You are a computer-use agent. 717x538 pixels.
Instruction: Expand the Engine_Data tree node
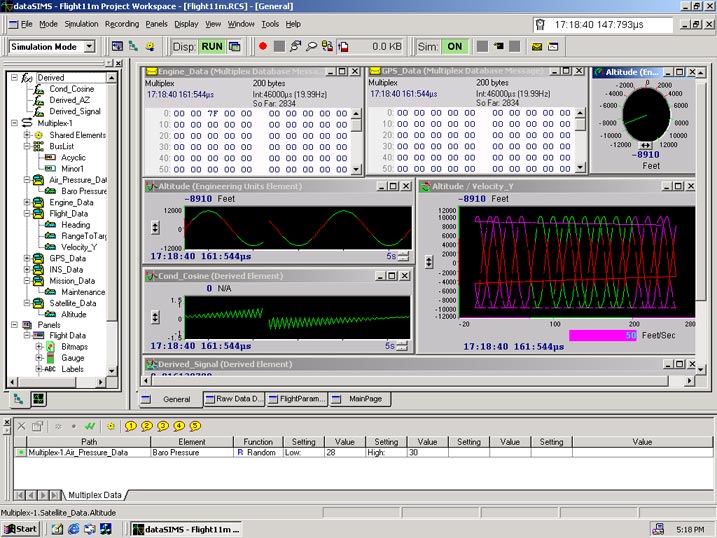(27, 202)
